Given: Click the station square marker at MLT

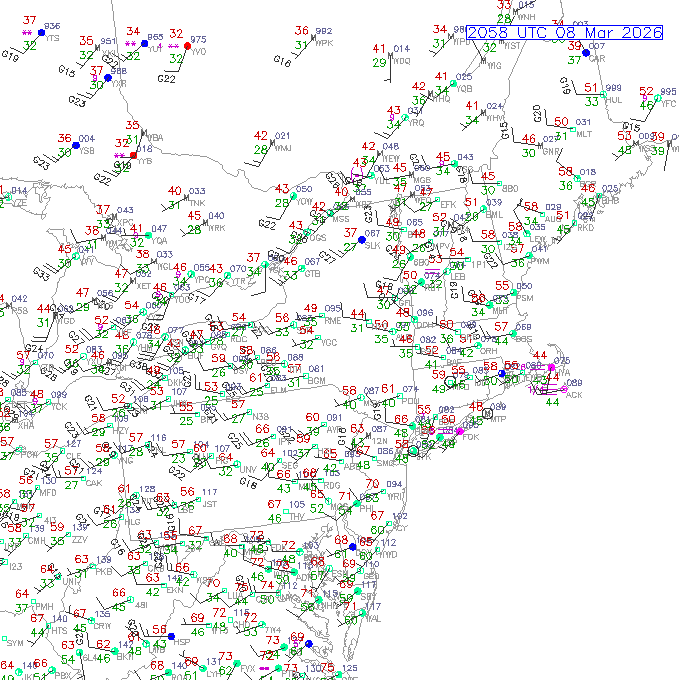Looking at the screenshot, I should coord(573,129).
